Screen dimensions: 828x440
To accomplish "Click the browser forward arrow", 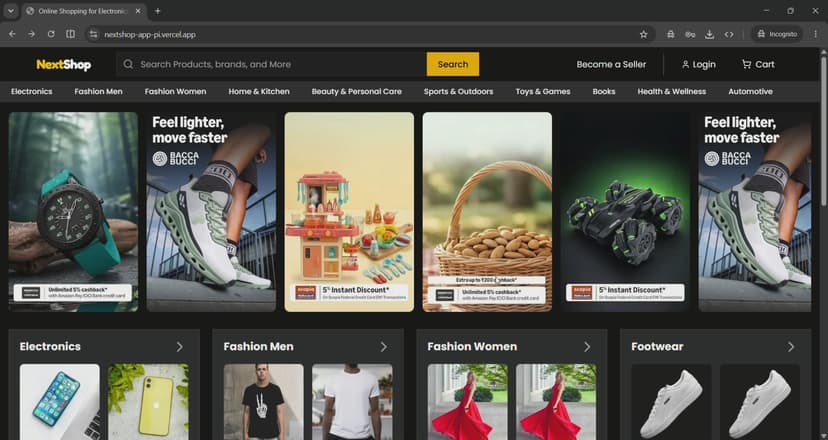I will click(x=32, y=34).
